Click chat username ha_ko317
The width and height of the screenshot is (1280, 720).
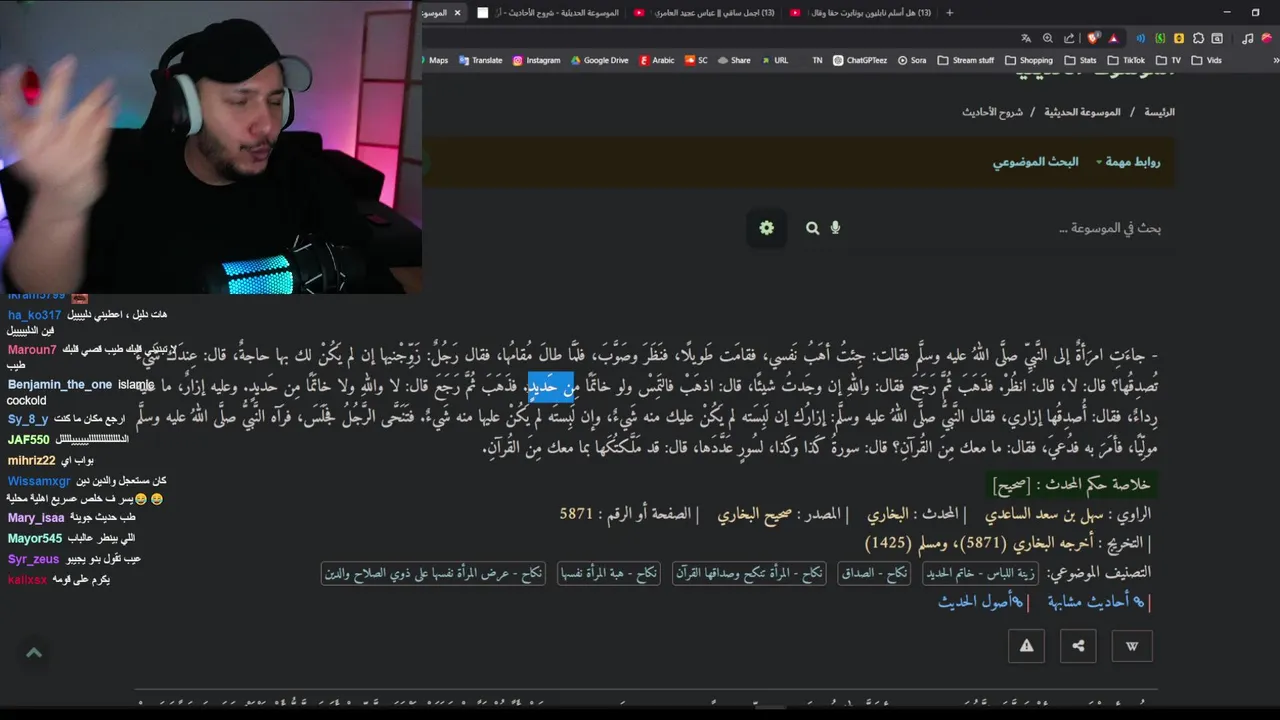pos(34,315)
